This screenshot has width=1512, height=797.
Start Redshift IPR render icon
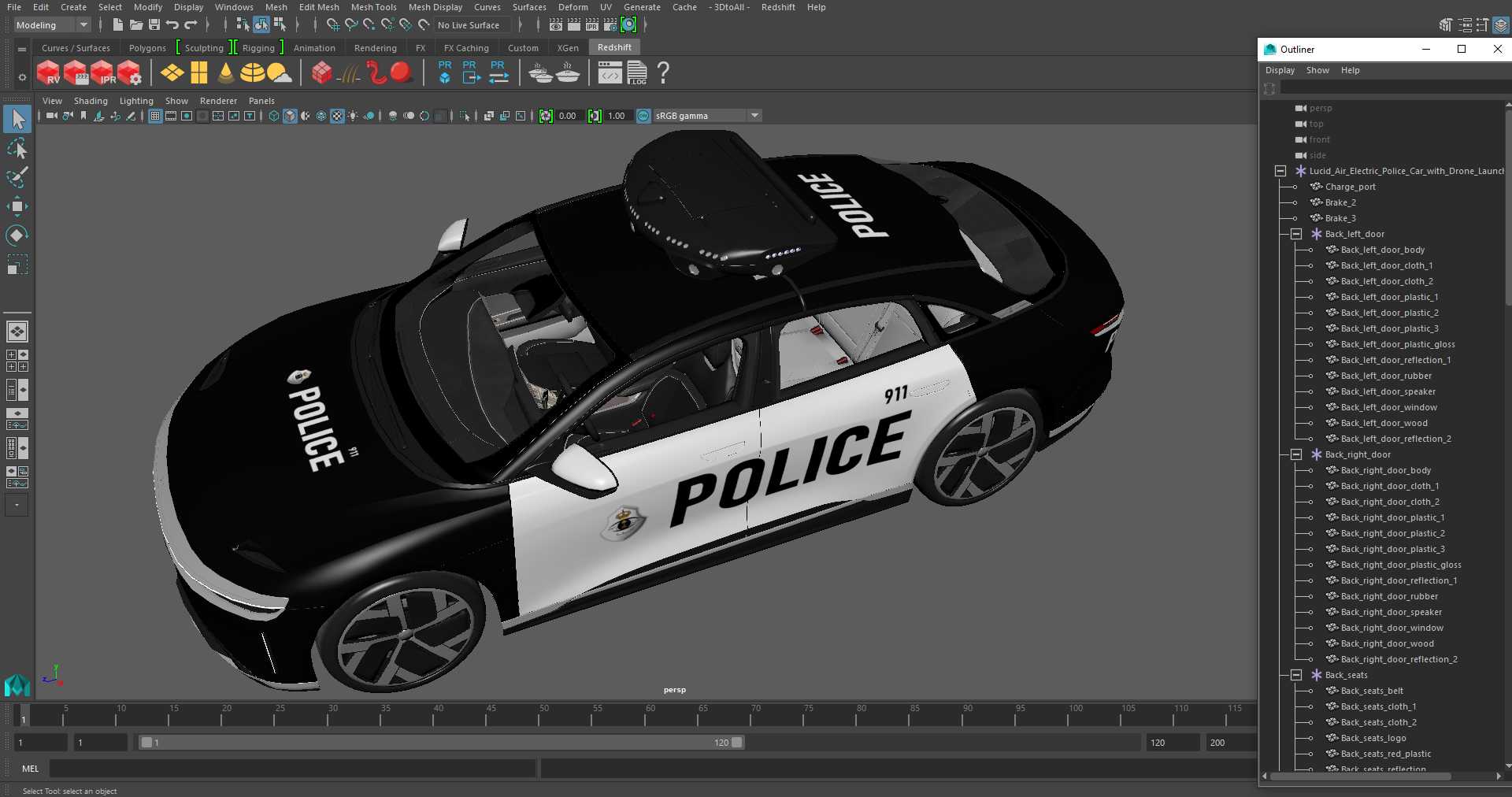(x=102, y=72)
